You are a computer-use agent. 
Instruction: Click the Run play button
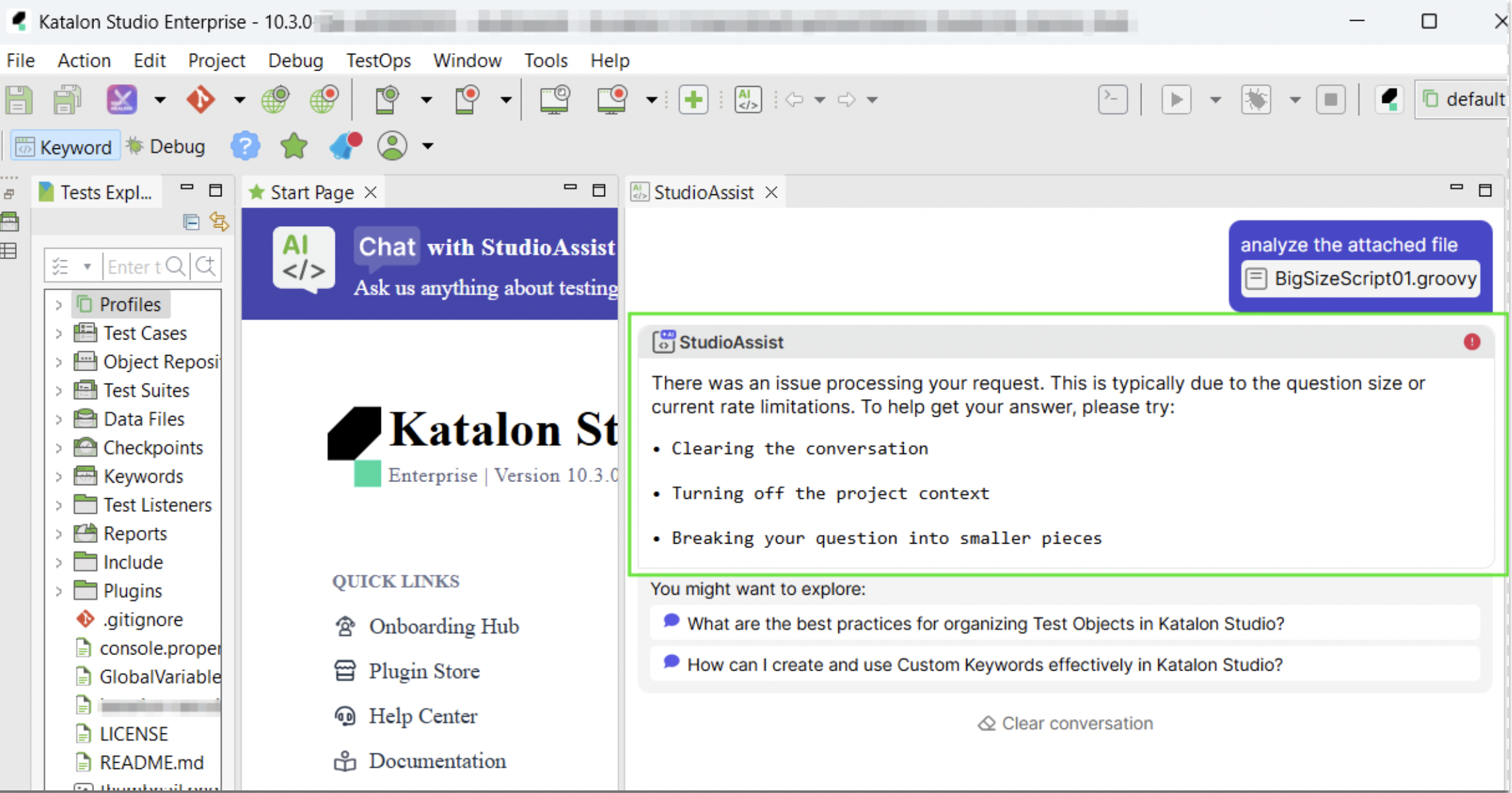[1176, 100]
